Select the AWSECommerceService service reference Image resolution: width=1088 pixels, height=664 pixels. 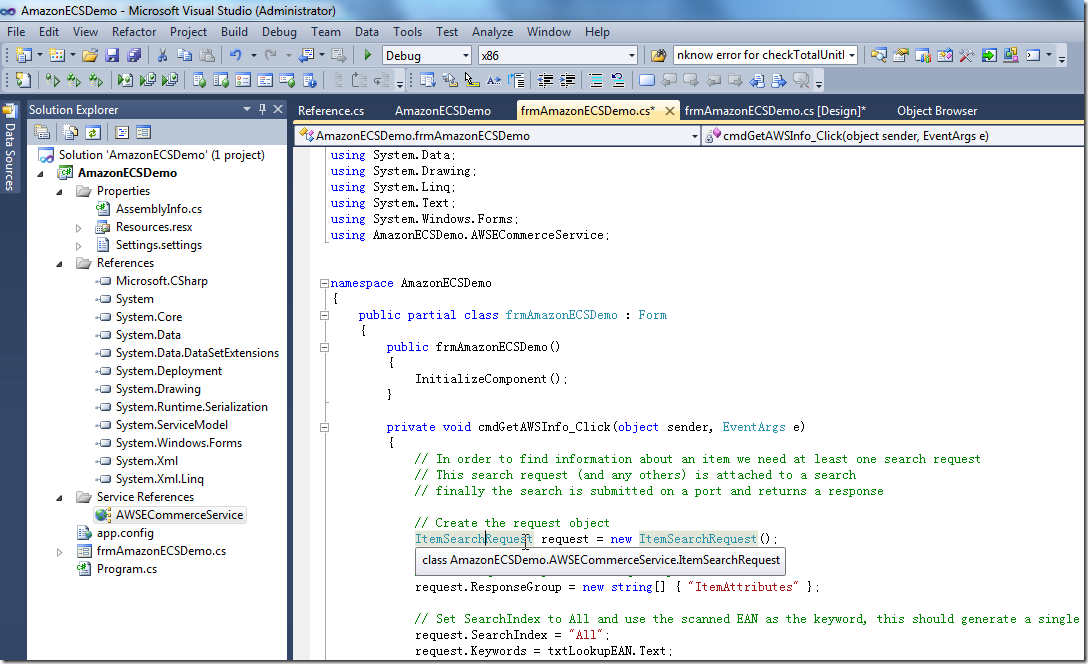coord(179,515)
